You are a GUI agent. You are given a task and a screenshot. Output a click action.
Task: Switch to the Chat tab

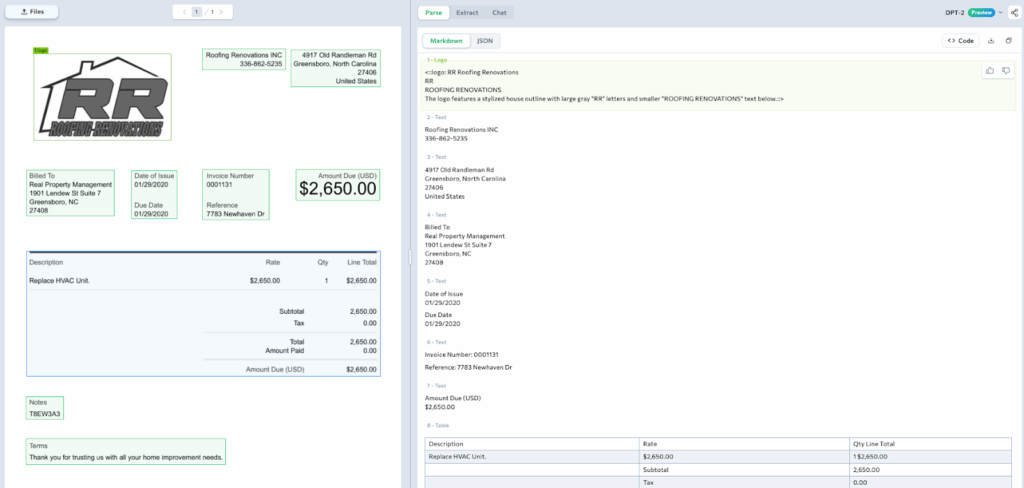[x=499, y=12]
